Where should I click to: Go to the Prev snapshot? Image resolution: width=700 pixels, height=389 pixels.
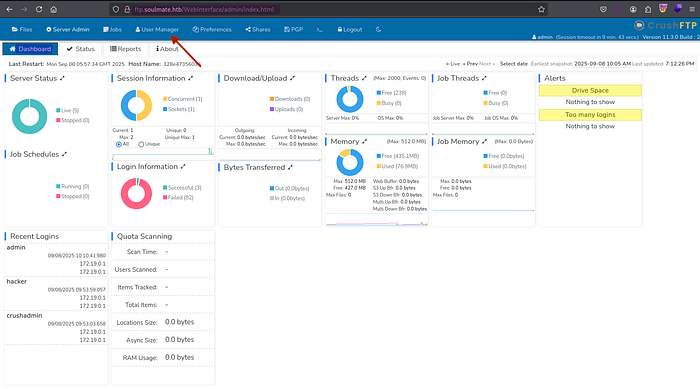[x=471, y=64]
